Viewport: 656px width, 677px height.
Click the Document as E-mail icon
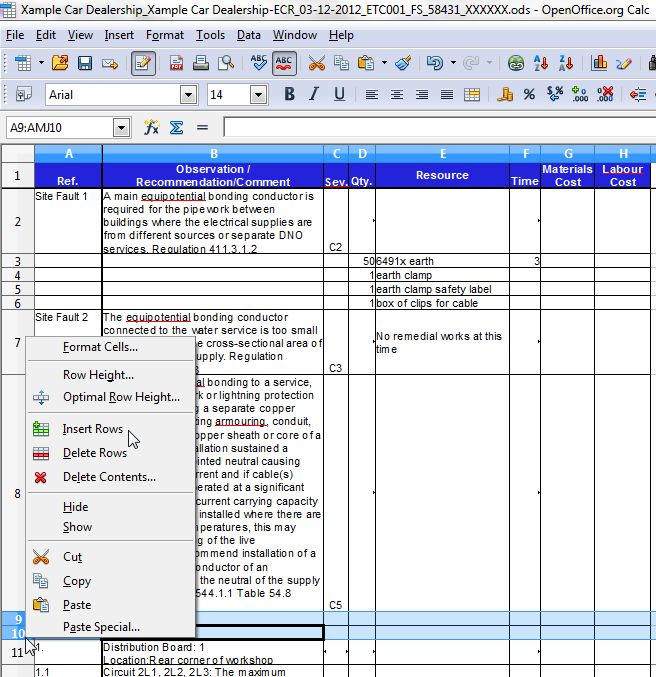pos(110,63)
